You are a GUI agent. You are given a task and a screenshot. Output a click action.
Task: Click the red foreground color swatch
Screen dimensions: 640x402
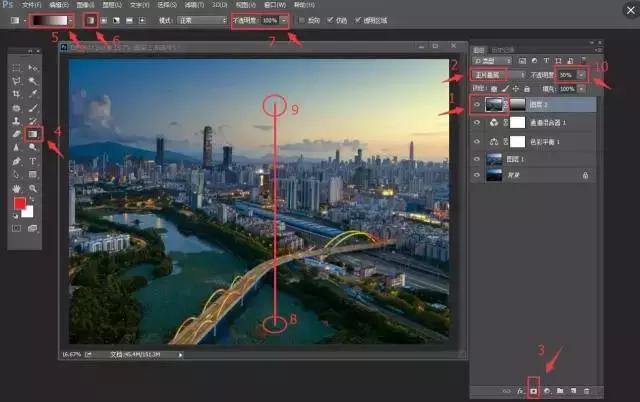pyautogui.click(x=18, y=204)
